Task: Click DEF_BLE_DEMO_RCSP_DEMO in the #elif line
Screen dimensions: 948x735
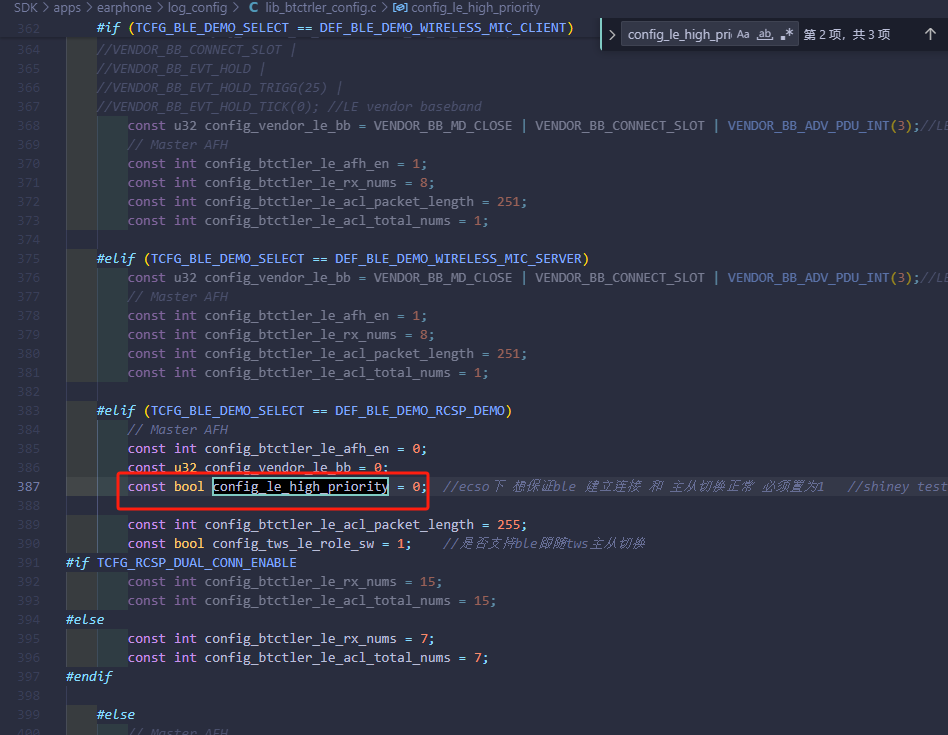Action: point(420,411)
